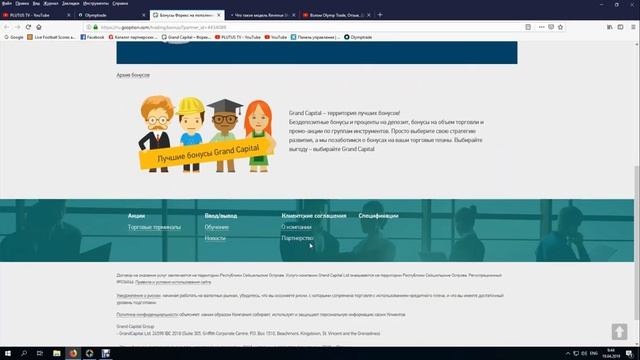Bookmark this page with star icon
The image size is (640, 360).
[x=560, y=27]
